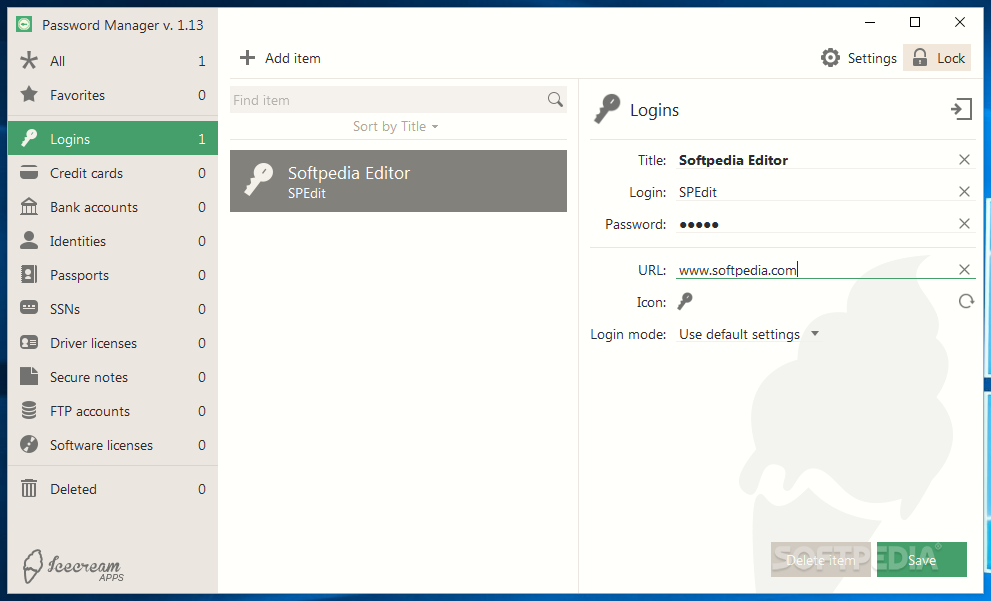Screen dimensions: 991x601
Task: Click the Logins key icon in sidebar
Action: click(28, 138)
